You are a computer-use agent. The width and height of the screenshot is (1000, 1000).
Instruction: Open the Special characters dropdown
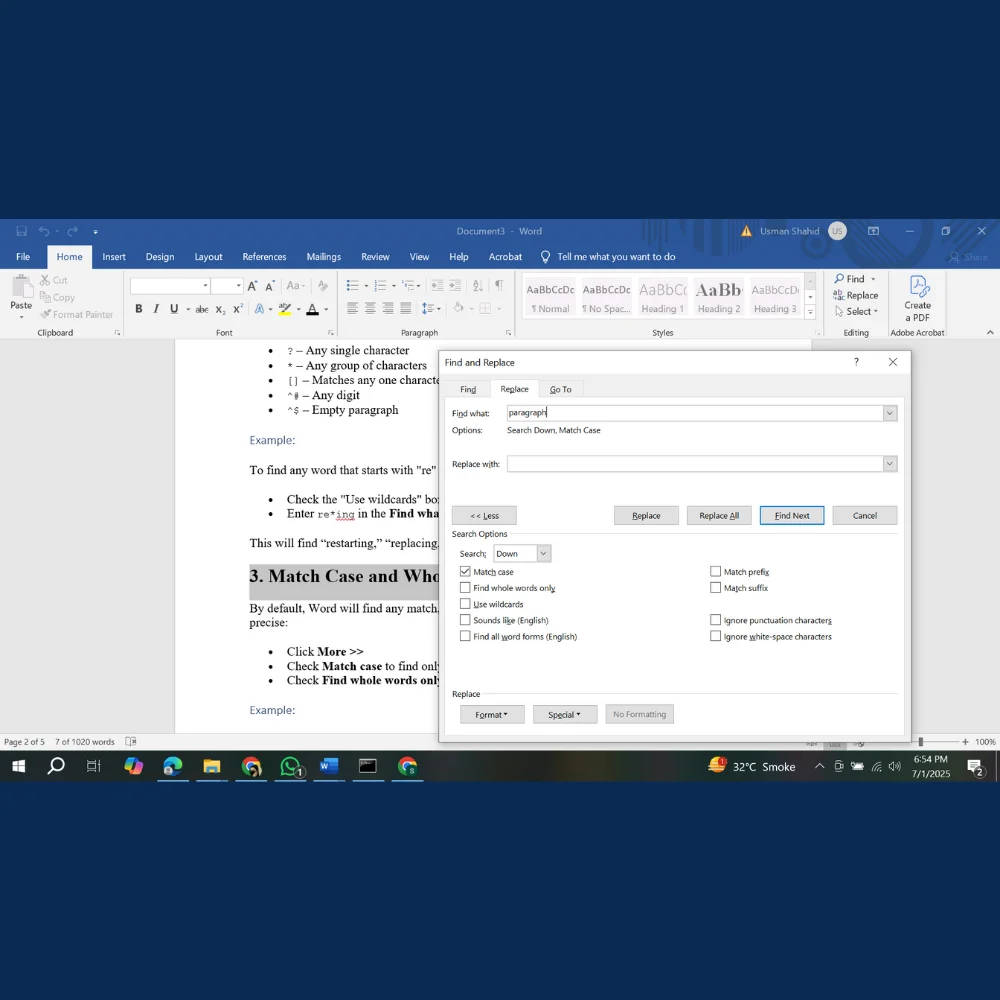(564, 714)
